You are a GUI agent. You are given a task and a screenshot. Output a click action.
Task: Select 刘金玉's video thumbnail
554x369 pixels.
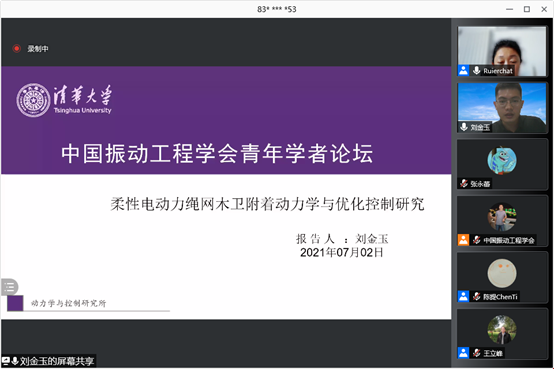click(502, 107)
